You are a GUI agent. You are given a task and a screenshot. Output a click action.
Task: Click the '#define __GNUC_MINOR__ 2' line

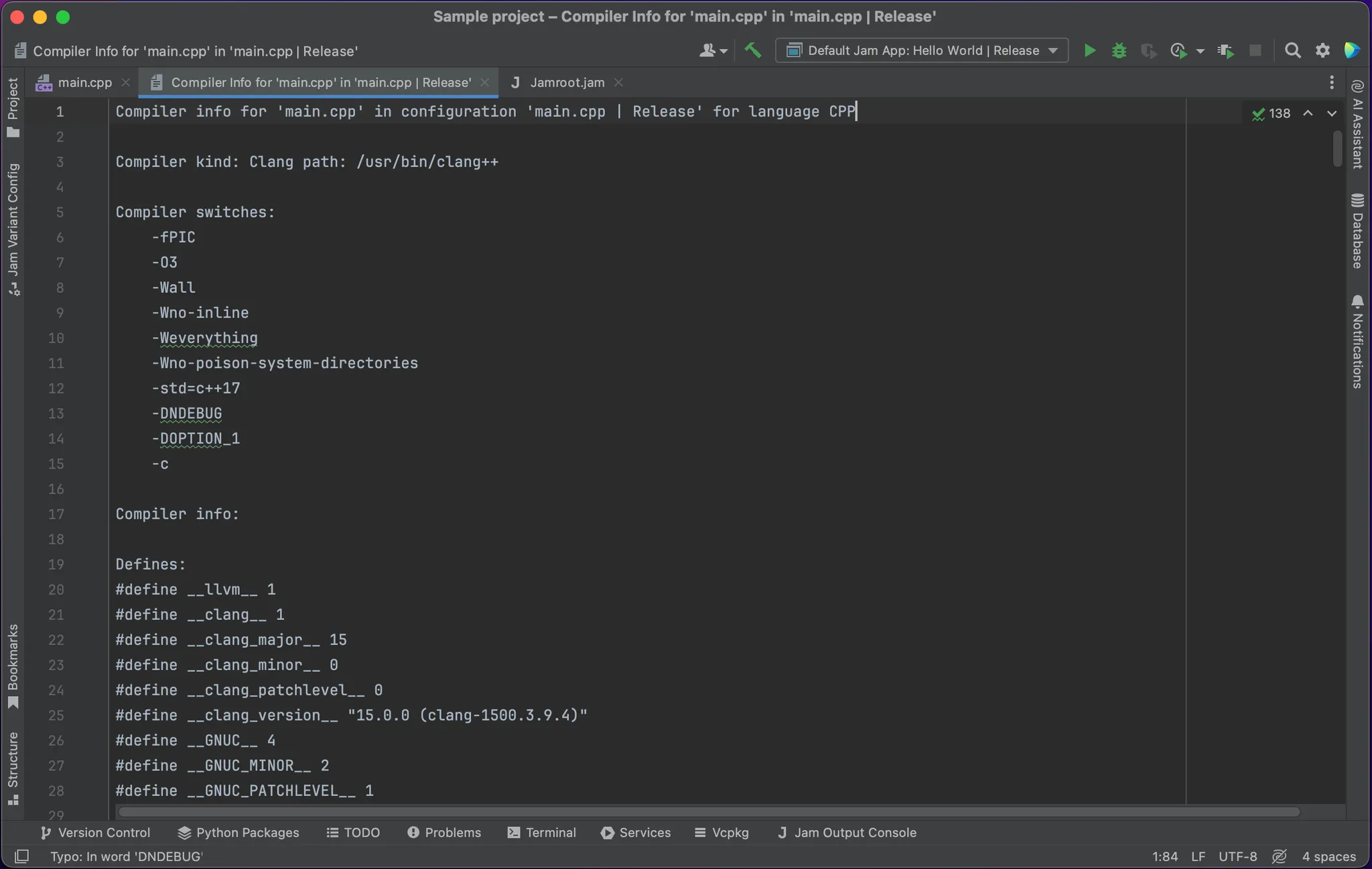coord(222,765)
